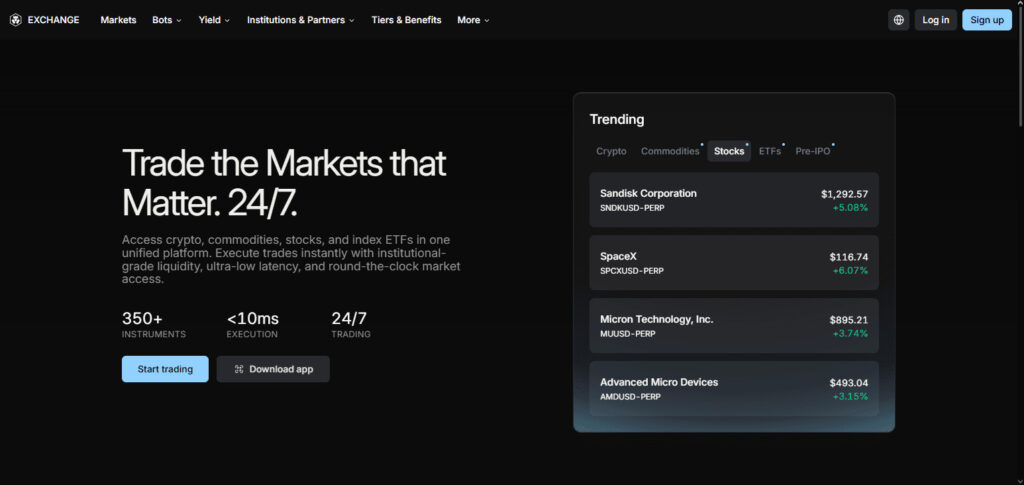Click the +5.08% change value
The width and height of the screenshot is (1024, 485).
coord(850,208)
